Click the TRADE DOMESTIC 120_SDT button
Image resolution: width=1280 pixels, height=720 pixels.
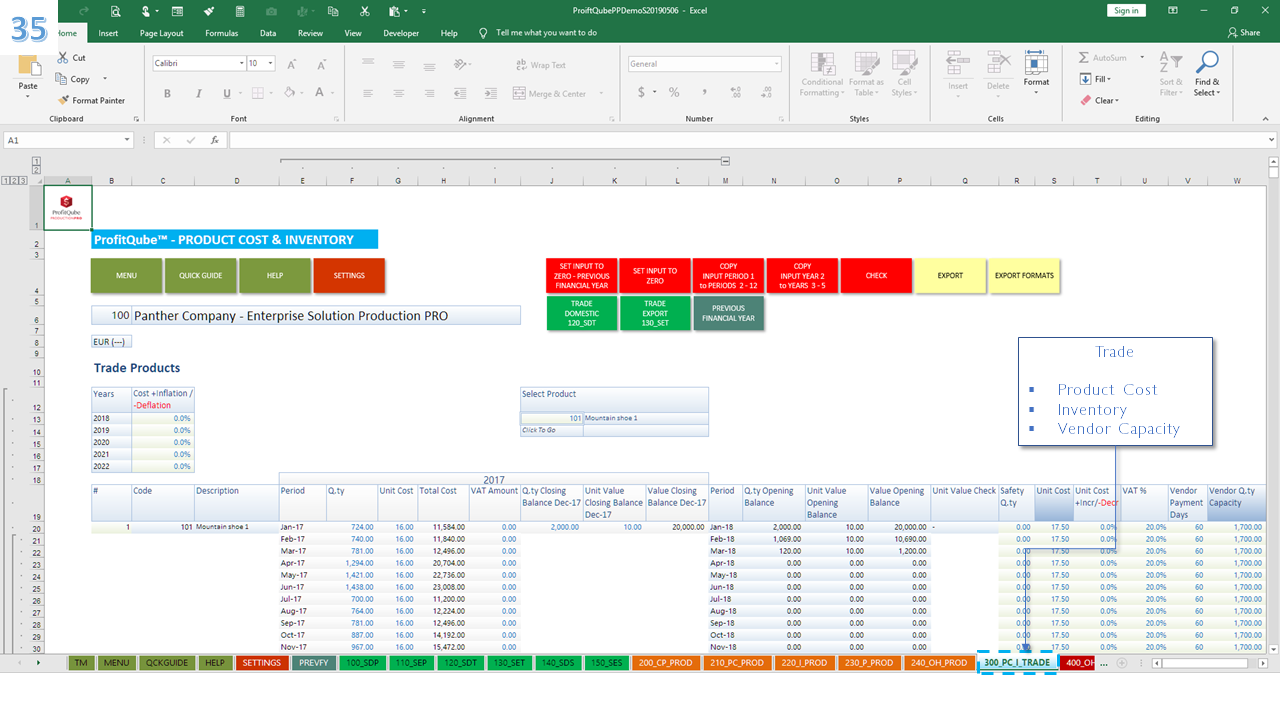point(581,313)
